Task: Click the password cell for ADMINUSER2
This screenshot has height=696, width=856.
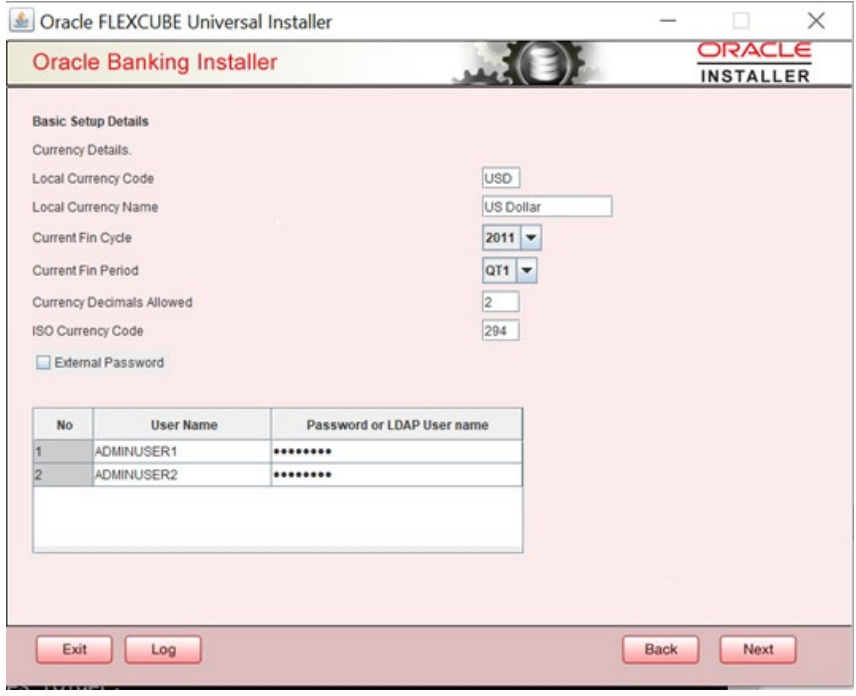Action: coord(396,475)
